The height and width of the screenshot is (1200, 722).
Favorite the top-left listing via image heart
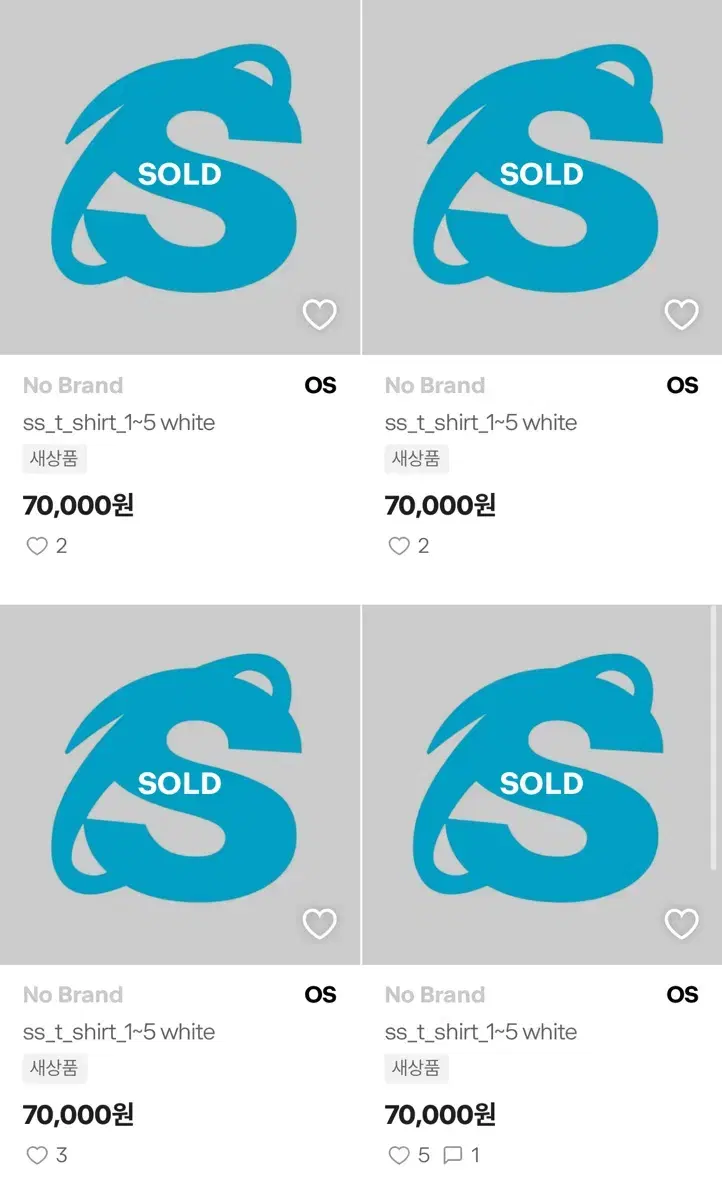[320, 315]
